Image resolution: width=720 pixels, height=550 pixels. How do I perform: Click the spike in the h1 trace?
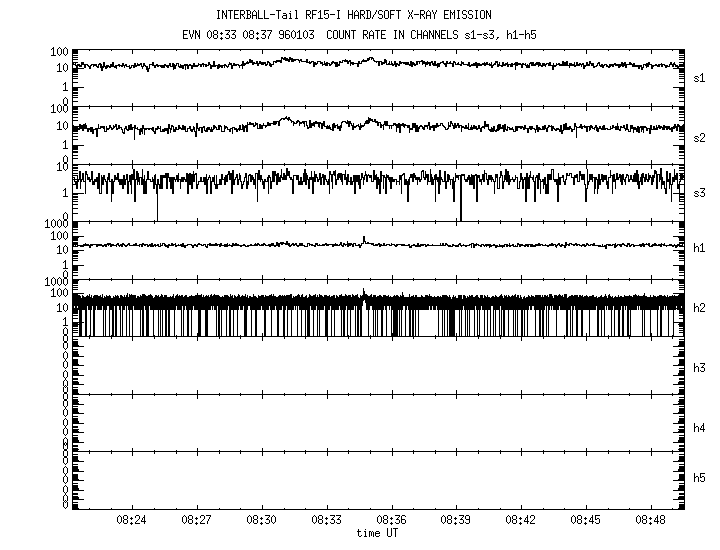364,239
